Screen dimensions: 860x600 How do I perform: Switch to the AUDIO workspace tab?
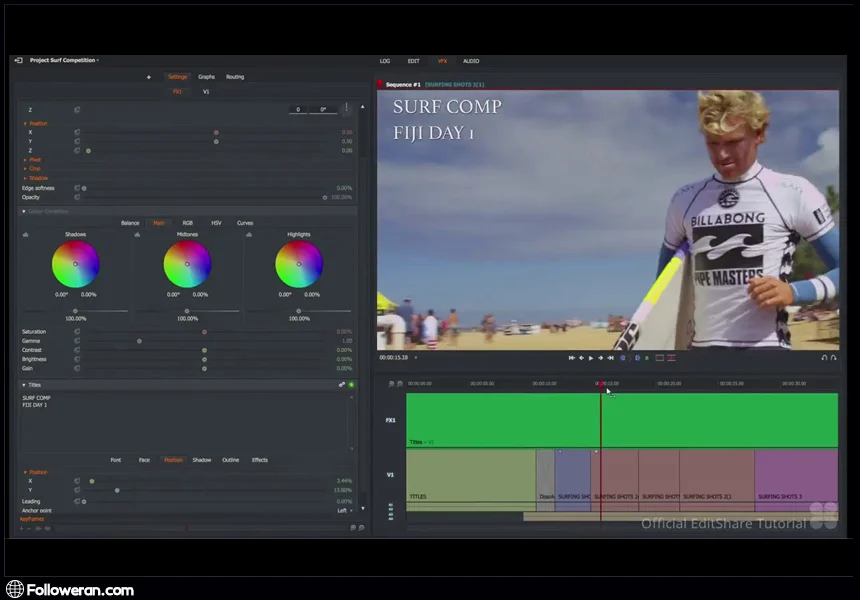pos(470,61)
